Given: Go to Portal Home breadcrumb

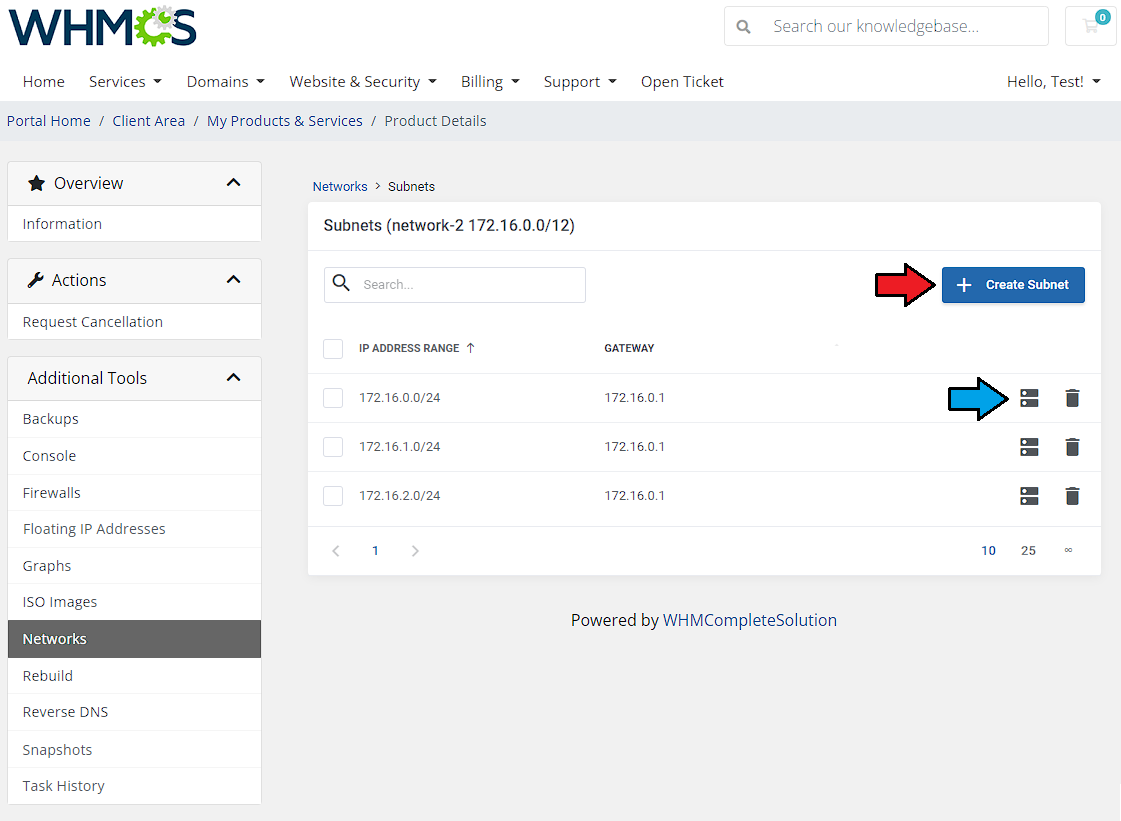Looking at the screenshot, I should coord(49,121).
